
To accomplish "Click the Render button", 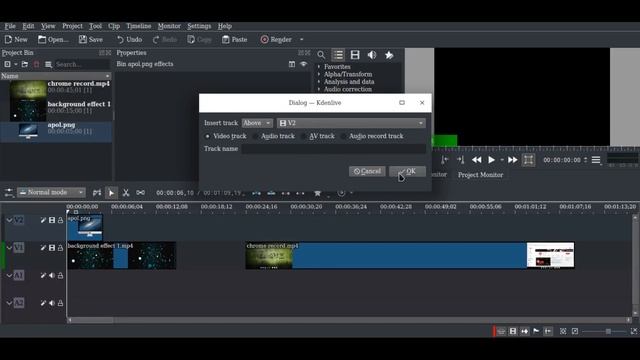I will click(x=276, y=40).
